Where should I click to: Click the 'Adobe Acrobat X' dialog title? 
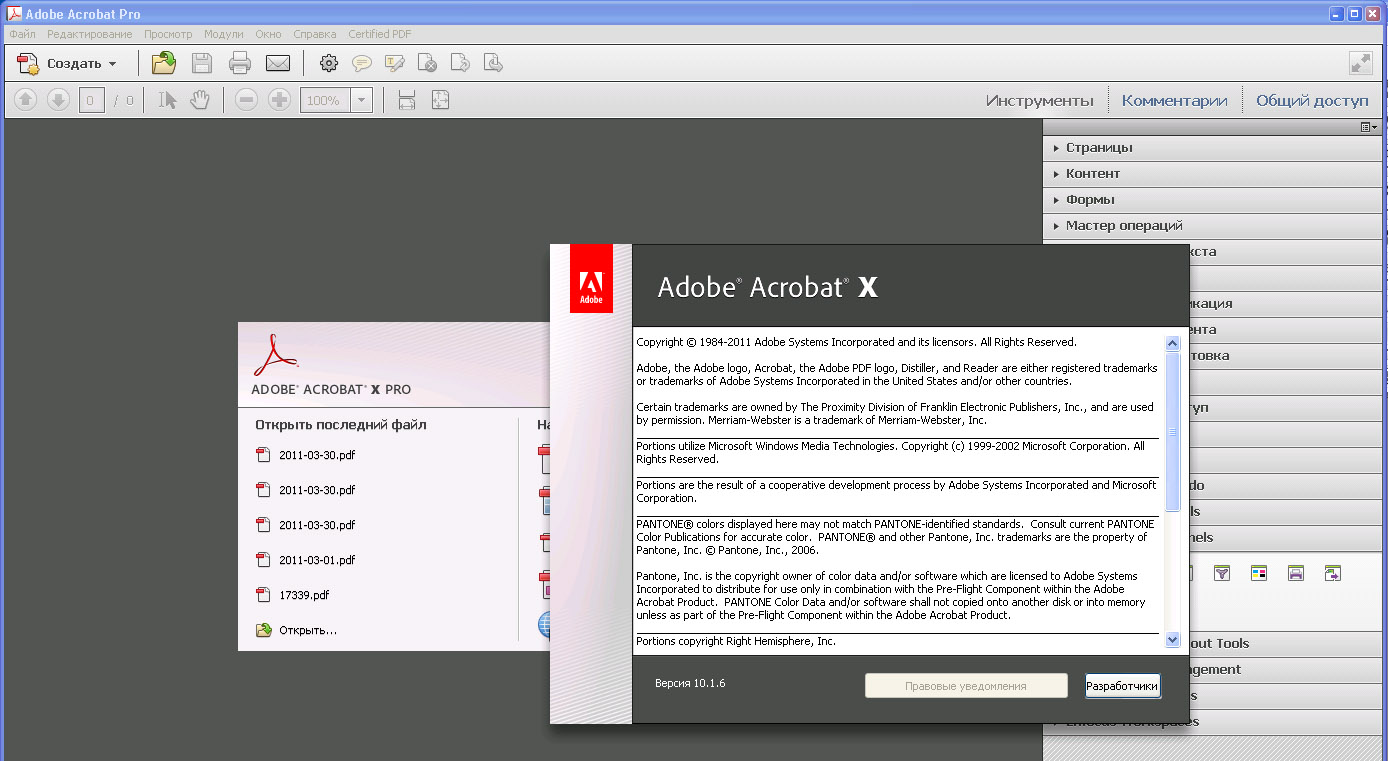tap(768, 287)
